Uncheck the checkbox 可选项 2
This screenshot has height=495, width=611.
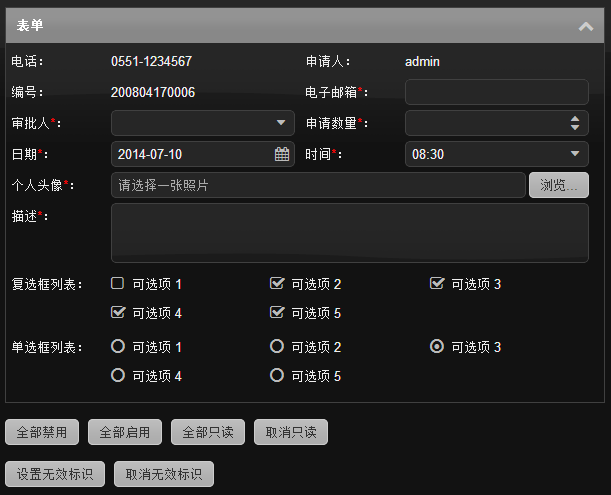coord(277,283)
